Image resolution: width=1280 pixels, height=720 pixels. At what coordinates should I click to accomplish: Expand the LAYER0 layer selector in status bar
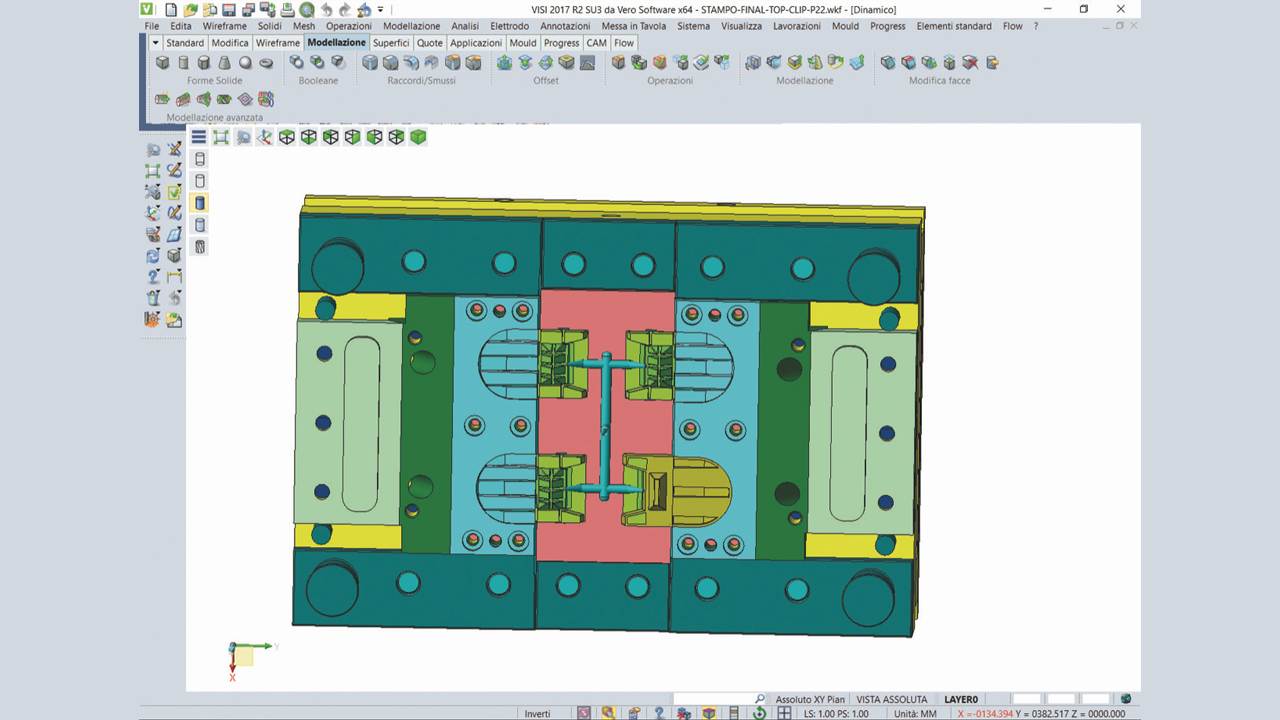click(x=962, y=699)
